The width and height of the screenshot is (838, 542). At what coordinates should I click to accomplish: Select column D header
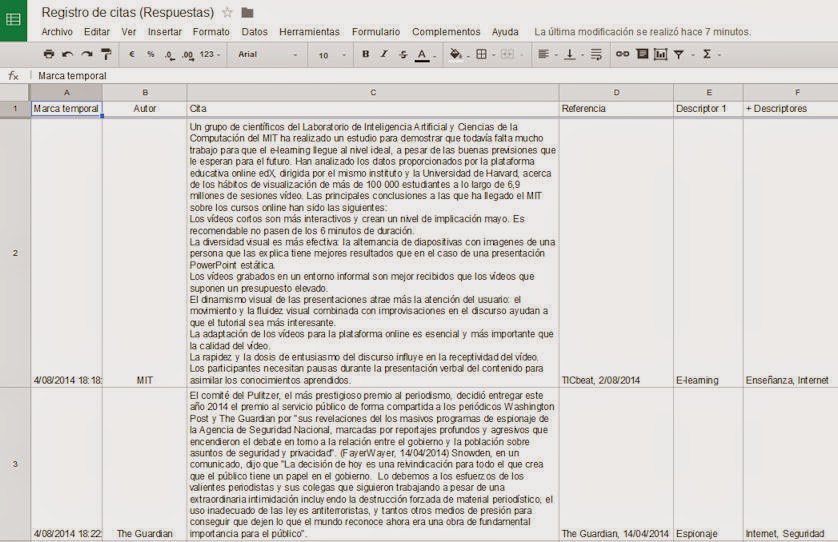pos(616,92)
